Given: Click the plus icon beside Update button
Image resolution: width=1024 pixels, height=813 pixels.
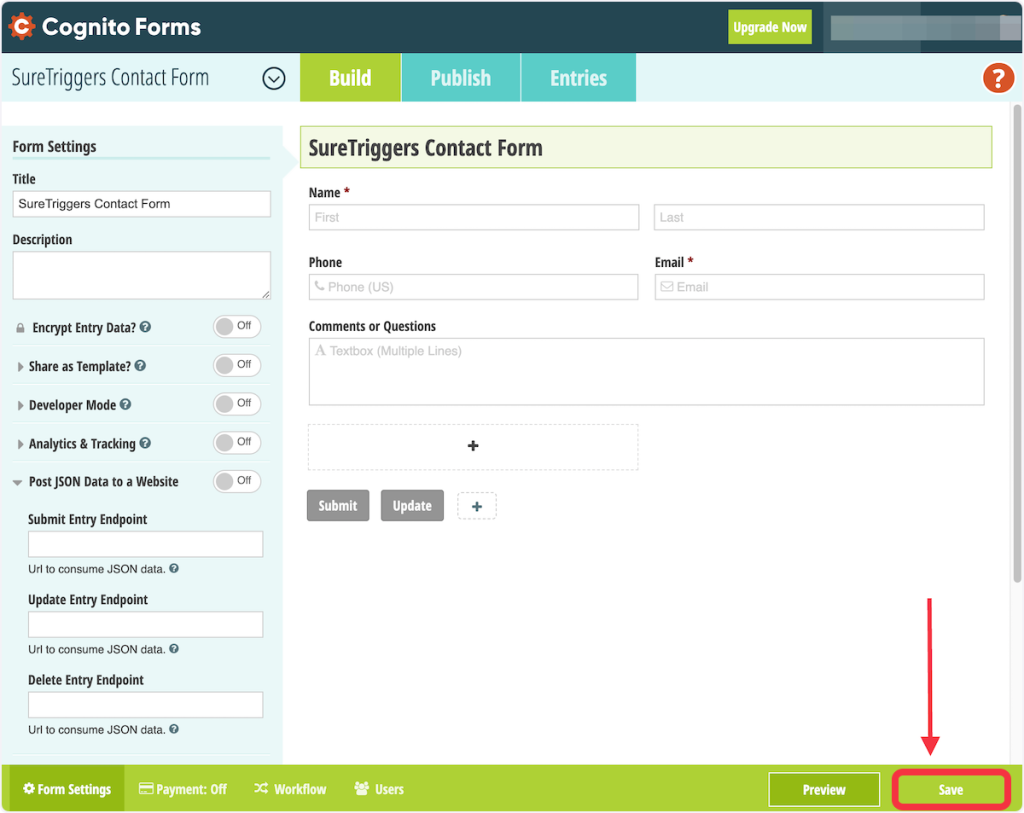Looking at the screenshot, I should 477,506.
